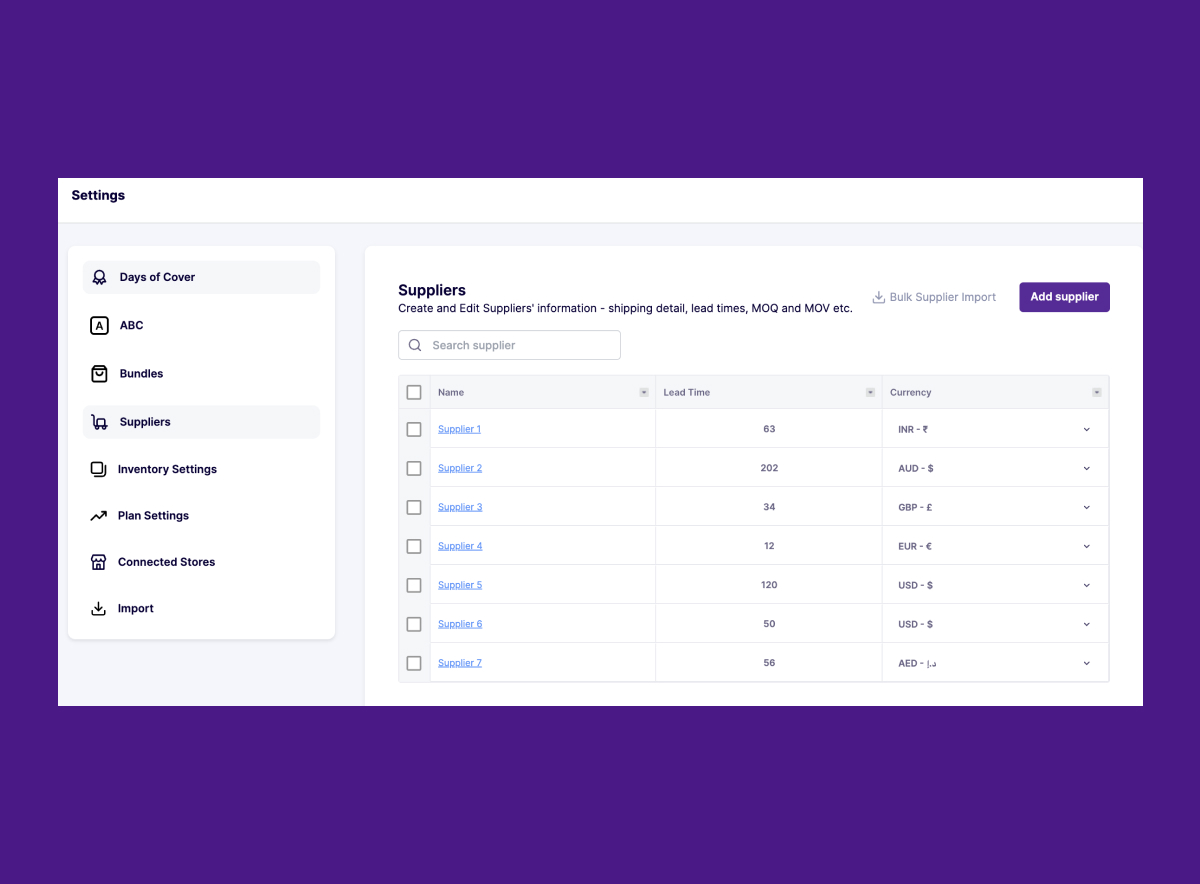
Task: Click the Import download icon in sidebar
Action: click(x=98, y=608)
